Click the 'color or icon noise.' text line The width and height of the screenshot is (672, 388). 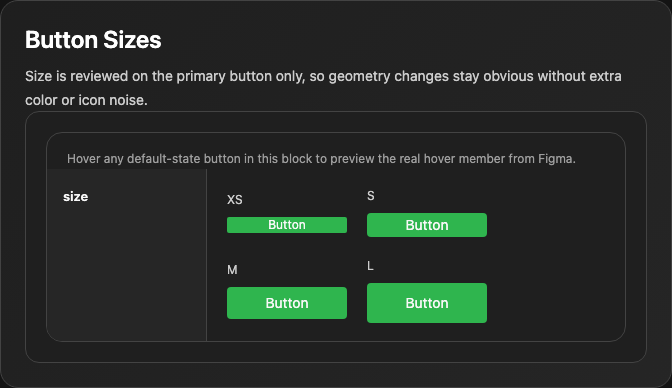(86, 100)
